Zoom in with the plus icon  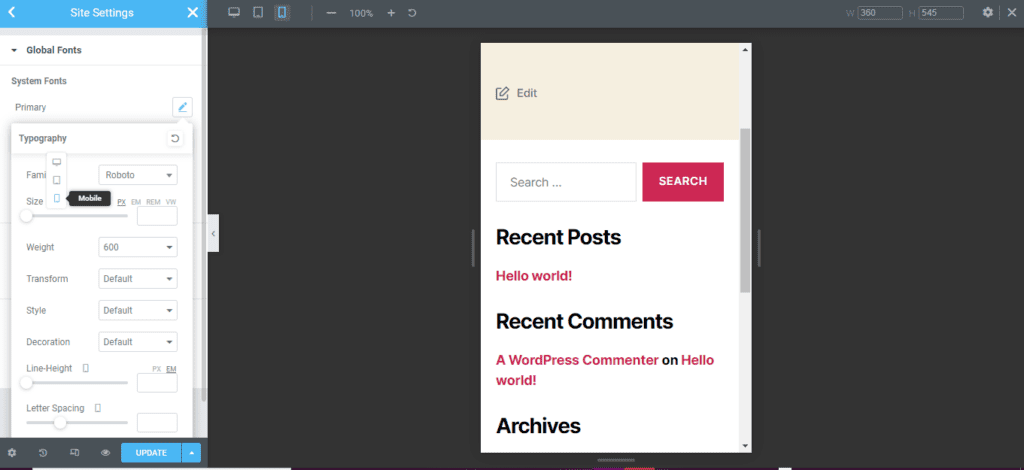coord(391,13)
